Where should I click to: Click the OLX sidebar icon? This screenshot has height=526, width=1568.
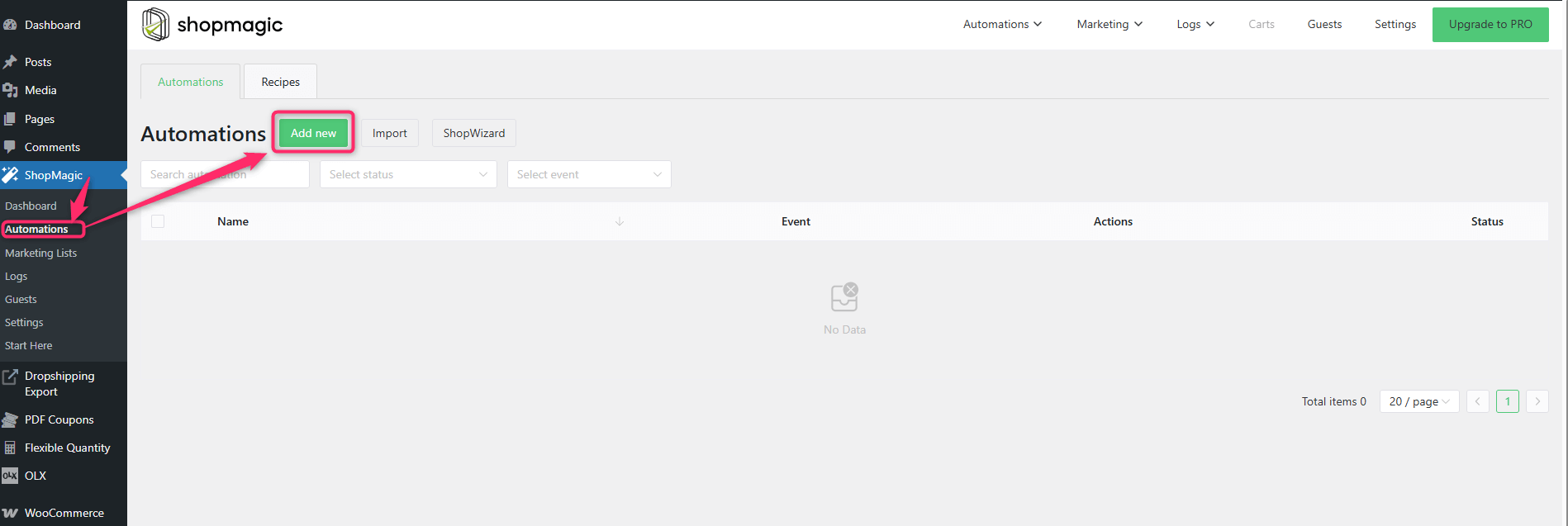(x=10, y=476)
